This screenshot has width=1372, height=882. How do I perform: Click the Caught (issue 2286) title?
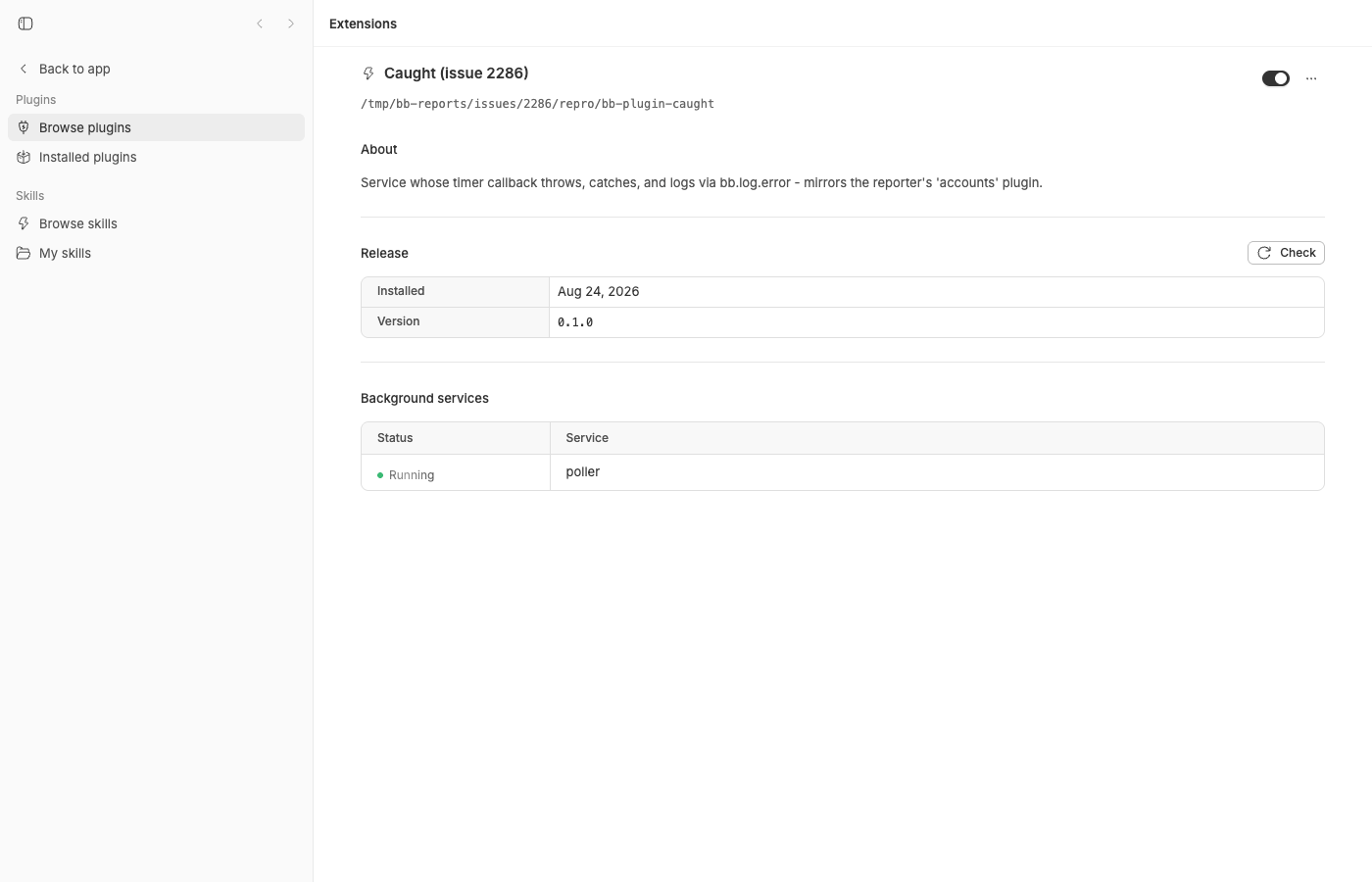(457, 73)
